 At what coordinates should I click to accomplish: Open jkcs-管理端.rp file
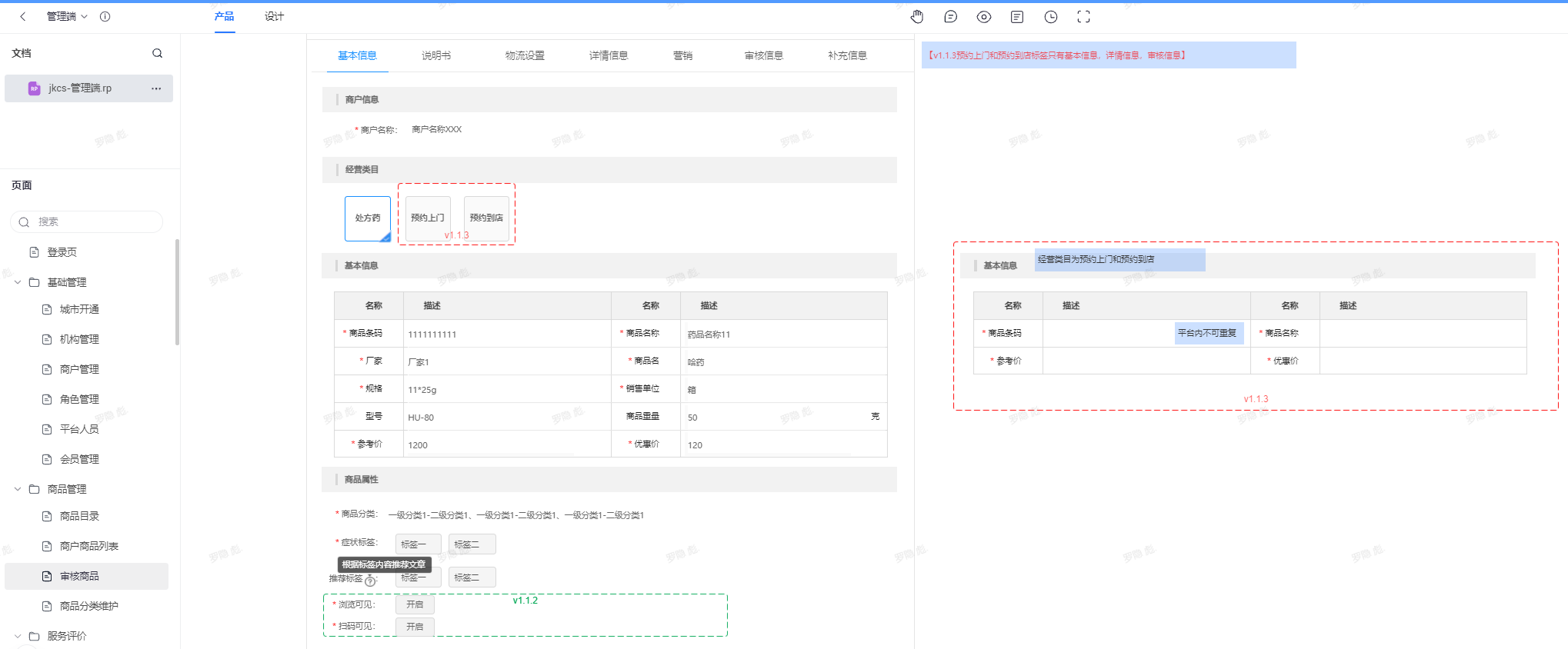88,88
